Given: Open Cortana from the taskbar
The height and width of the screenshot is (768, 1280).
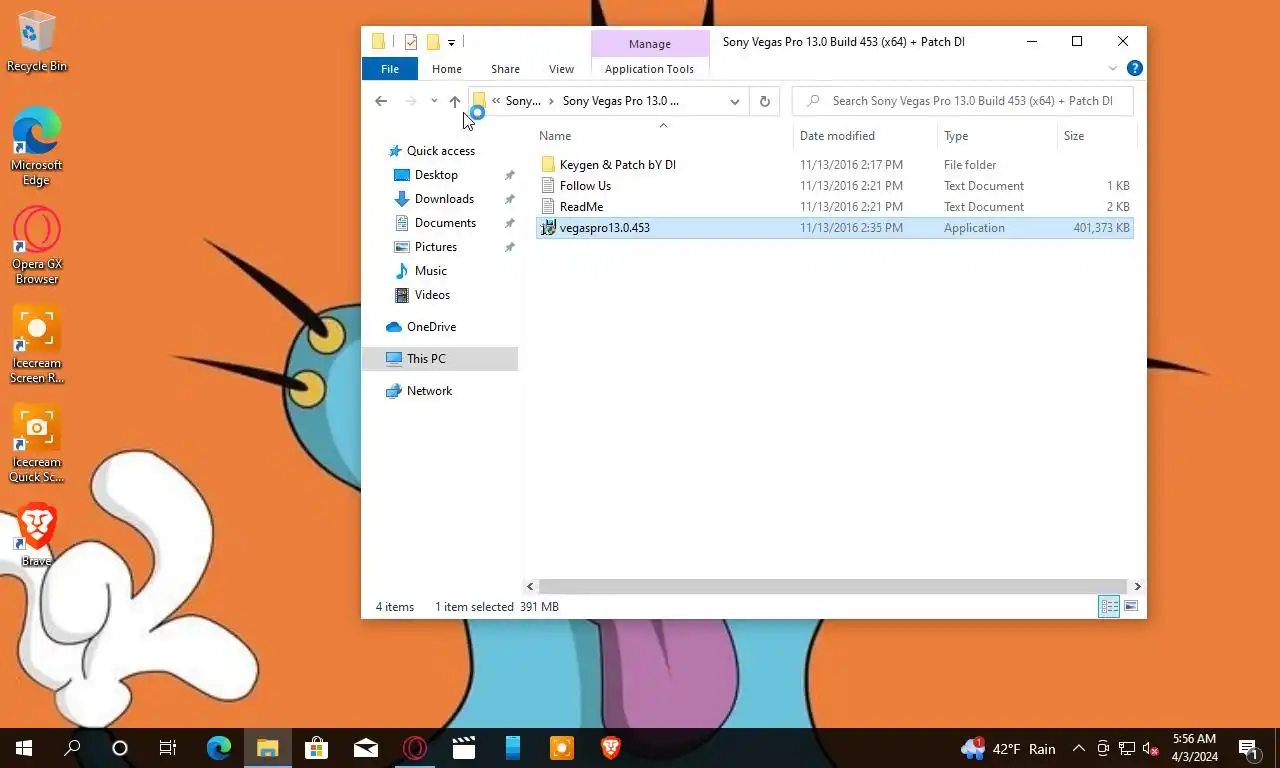Looking at the screenshot, I should tap(120, 748).
